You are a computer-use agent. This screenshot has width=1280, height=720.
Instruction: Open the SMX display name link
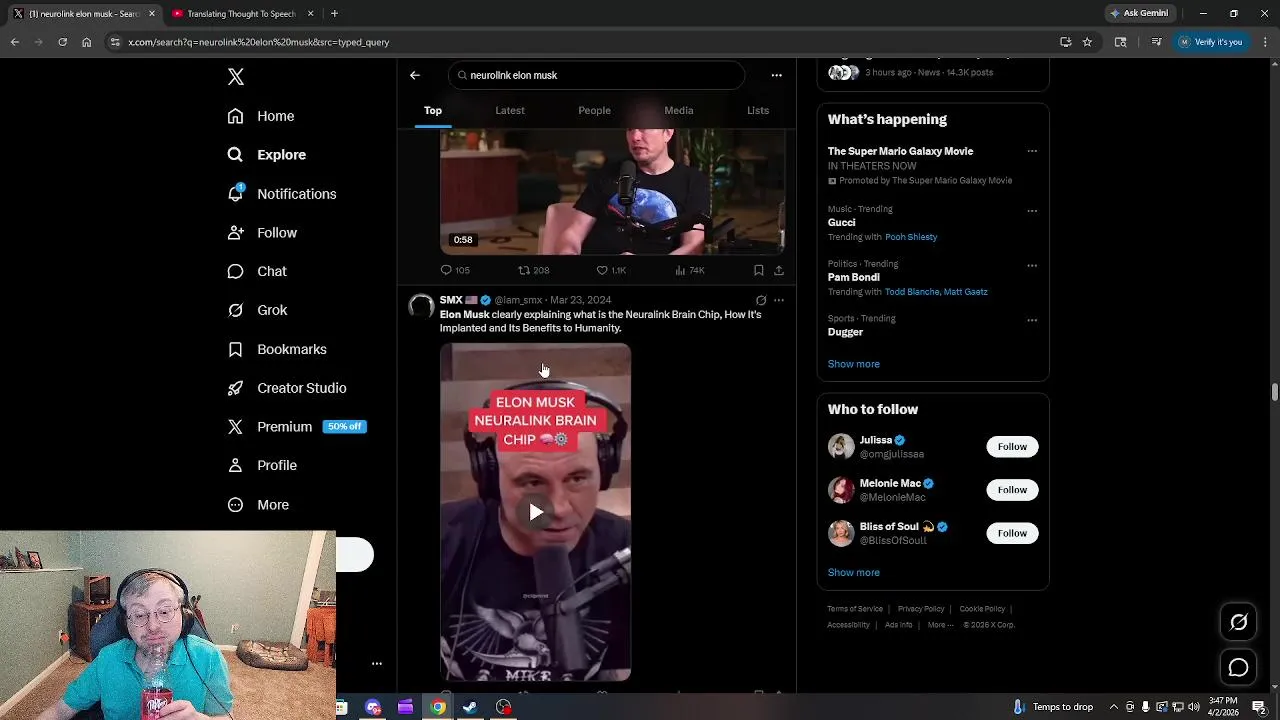click(451, 300)
